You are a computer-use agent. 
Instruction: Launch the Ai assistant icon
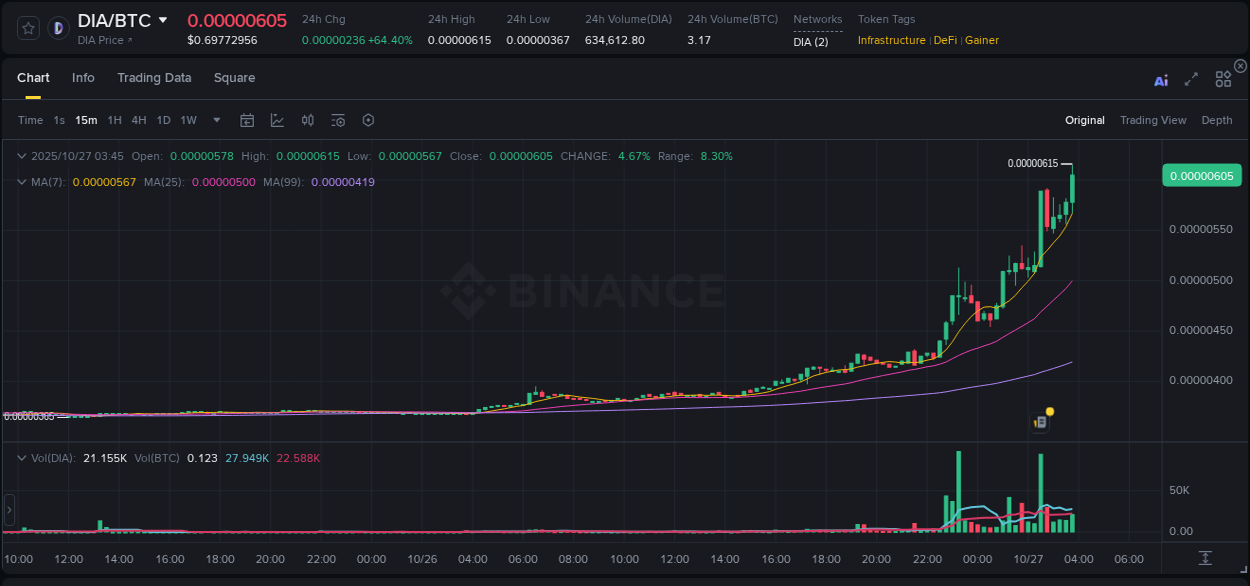pos(1160,80)
